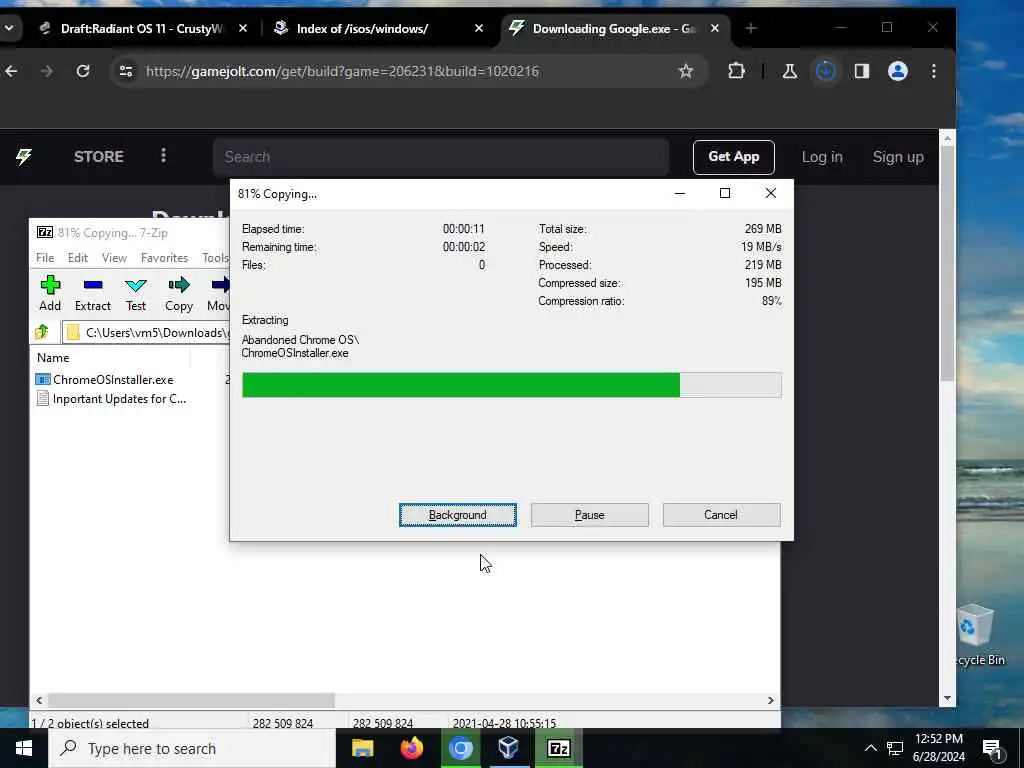Click the Sign up link
Viewport: 1024px width, 768px height.
point(898,157)
